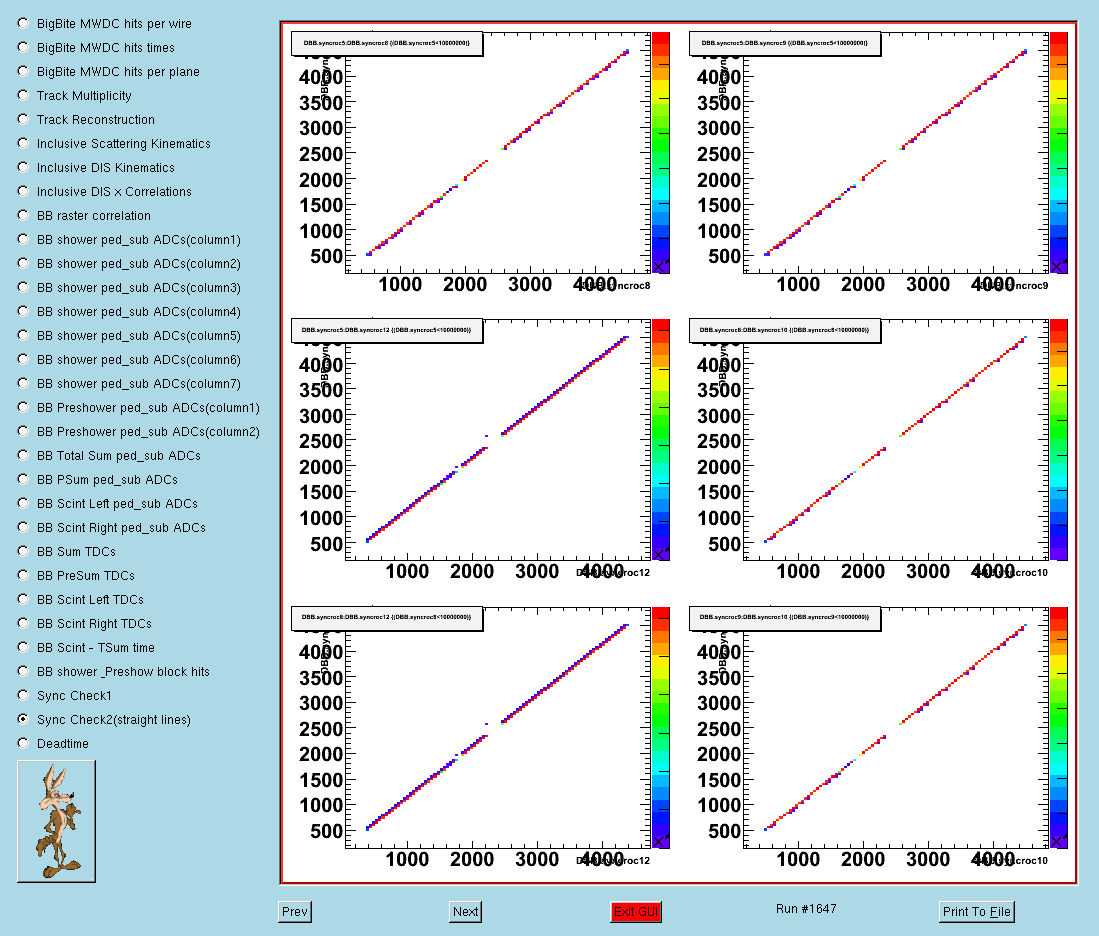
Task: Select BB shower ped_sub ADCs(column7)
Action: click(23, 383)
